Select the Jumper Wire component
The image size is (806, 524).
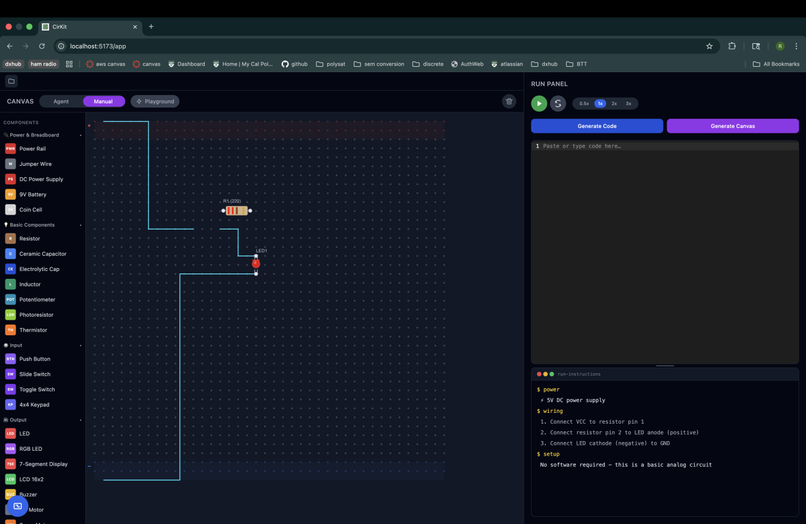point(35,164)
